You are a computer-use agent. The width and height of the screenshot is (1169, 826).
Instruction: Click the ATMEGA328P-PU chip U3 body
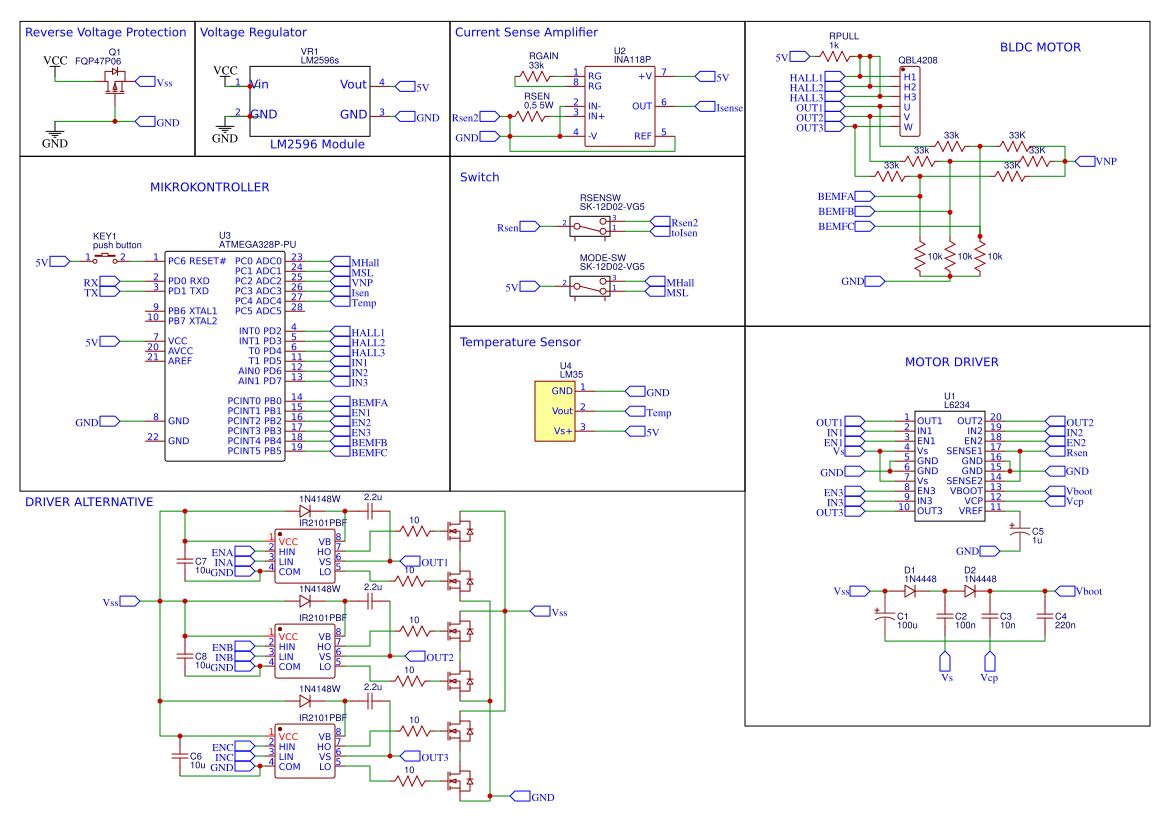(x=224, y=356)
